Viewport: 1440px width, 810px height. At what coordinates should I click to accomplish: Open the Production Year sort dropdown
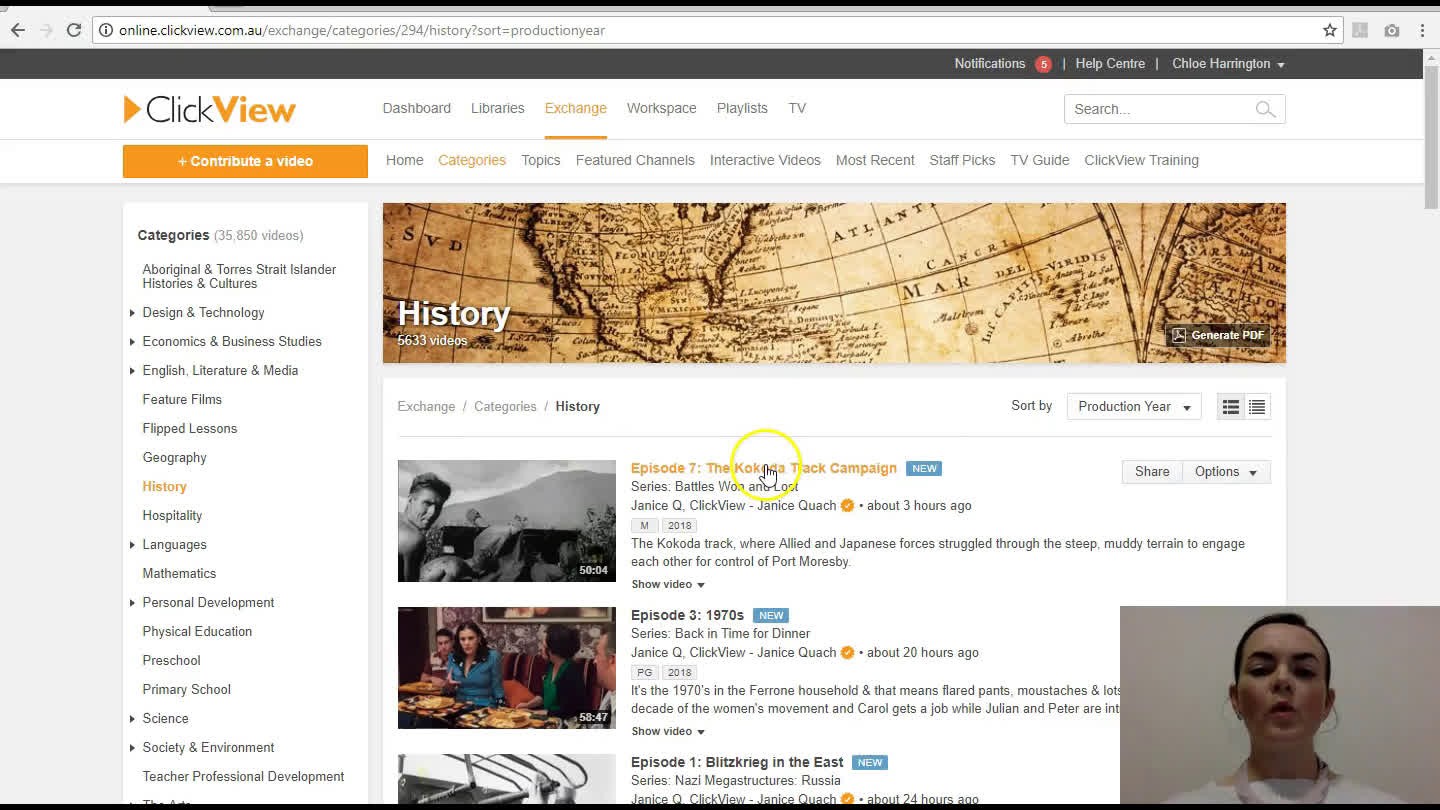[x=1134, y=407]
